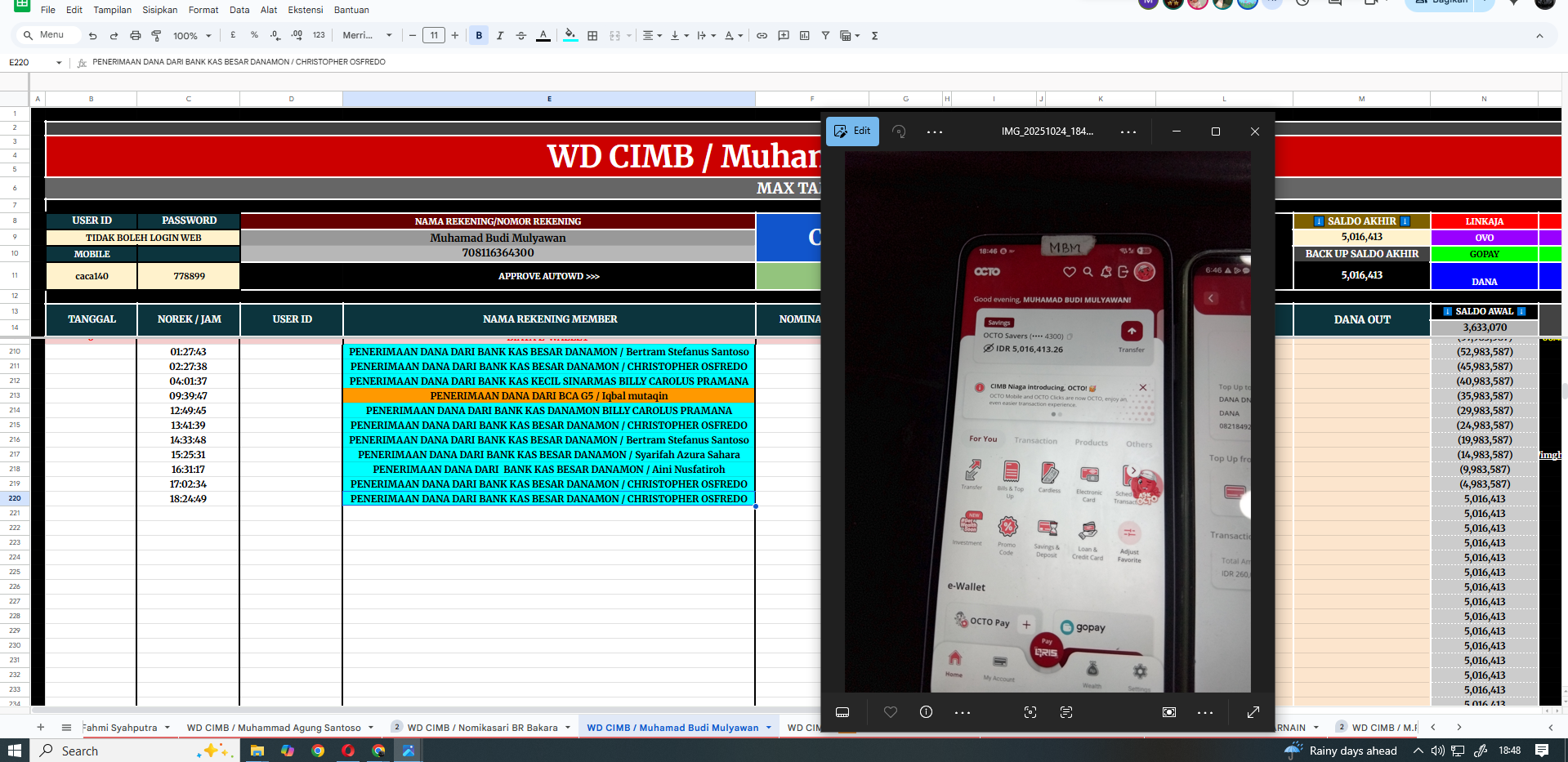The image size is (1568, 762).
Task: Switch to WD CIMB / Nomikasari BR Bakara sheet
Action: tap(482, 728)
